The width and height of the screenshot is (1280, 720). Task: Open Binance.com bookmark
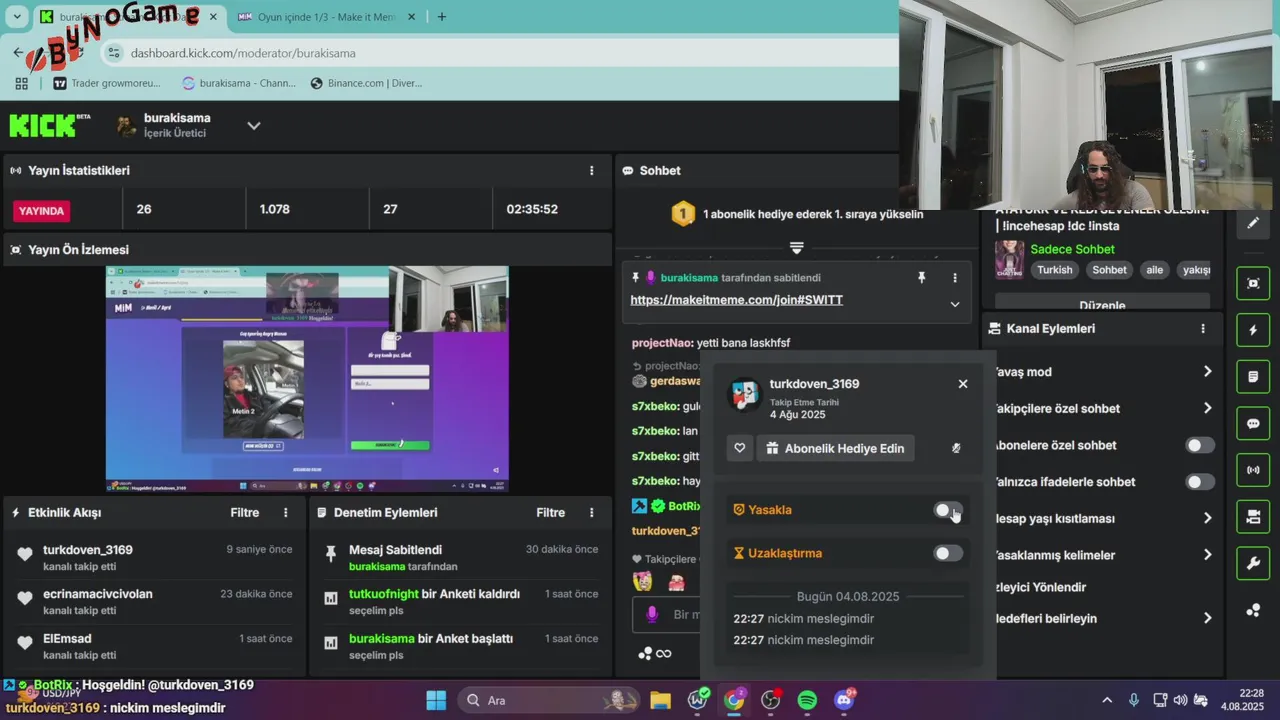pos(366,83)
